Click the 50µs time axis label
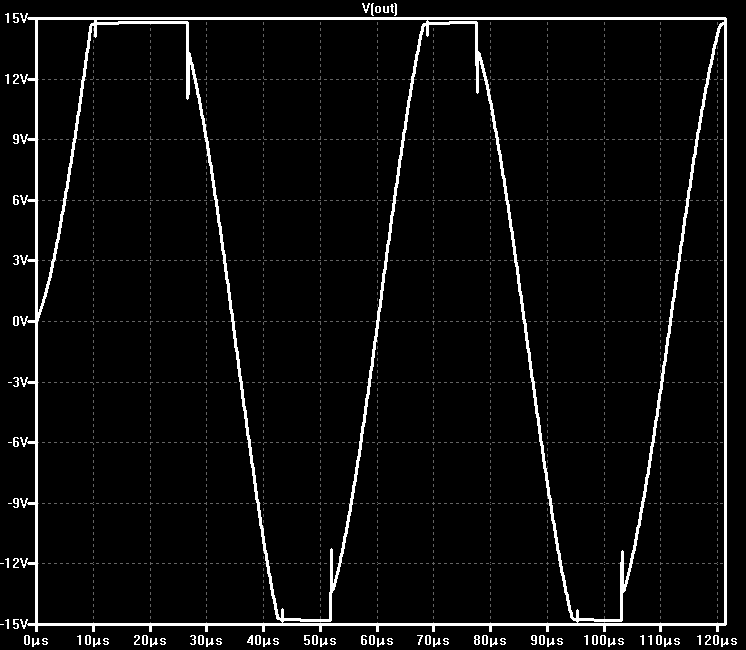746x650 pixels. tap(320, 640)
